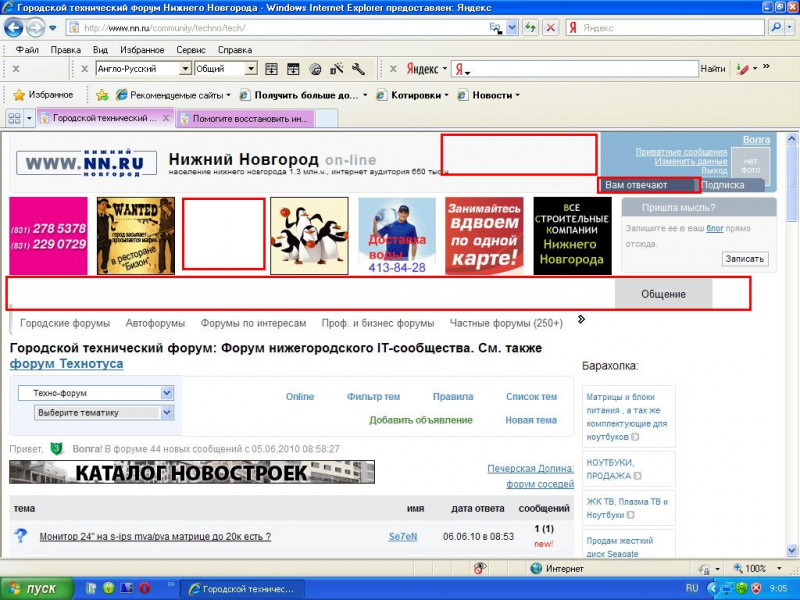Open Городские форумы navigation item
Image resolution: width=800 pixels, height=600 pixels.
pyautogui.click(x=65, y=323)
